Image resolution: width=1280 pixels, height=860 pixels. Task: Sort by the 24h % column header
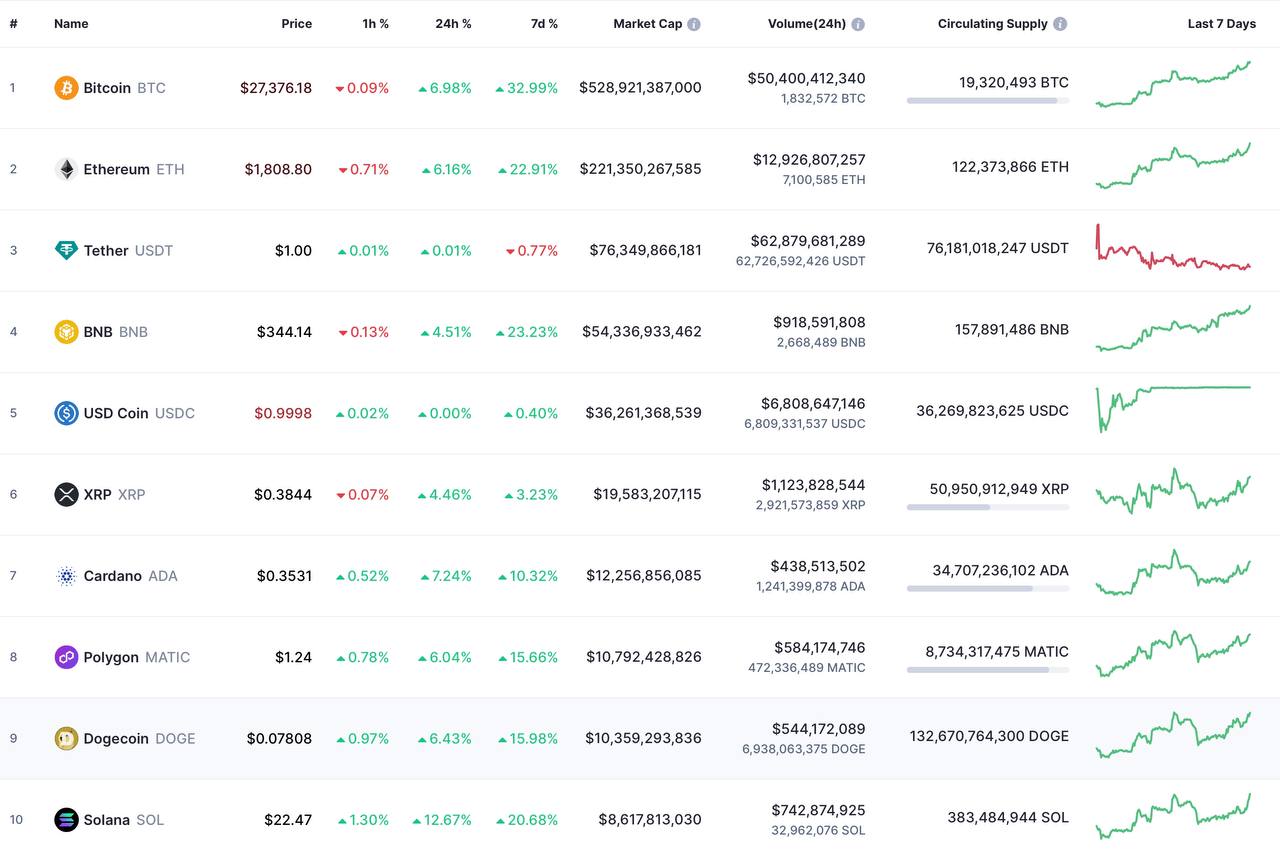tap(453, 24)
